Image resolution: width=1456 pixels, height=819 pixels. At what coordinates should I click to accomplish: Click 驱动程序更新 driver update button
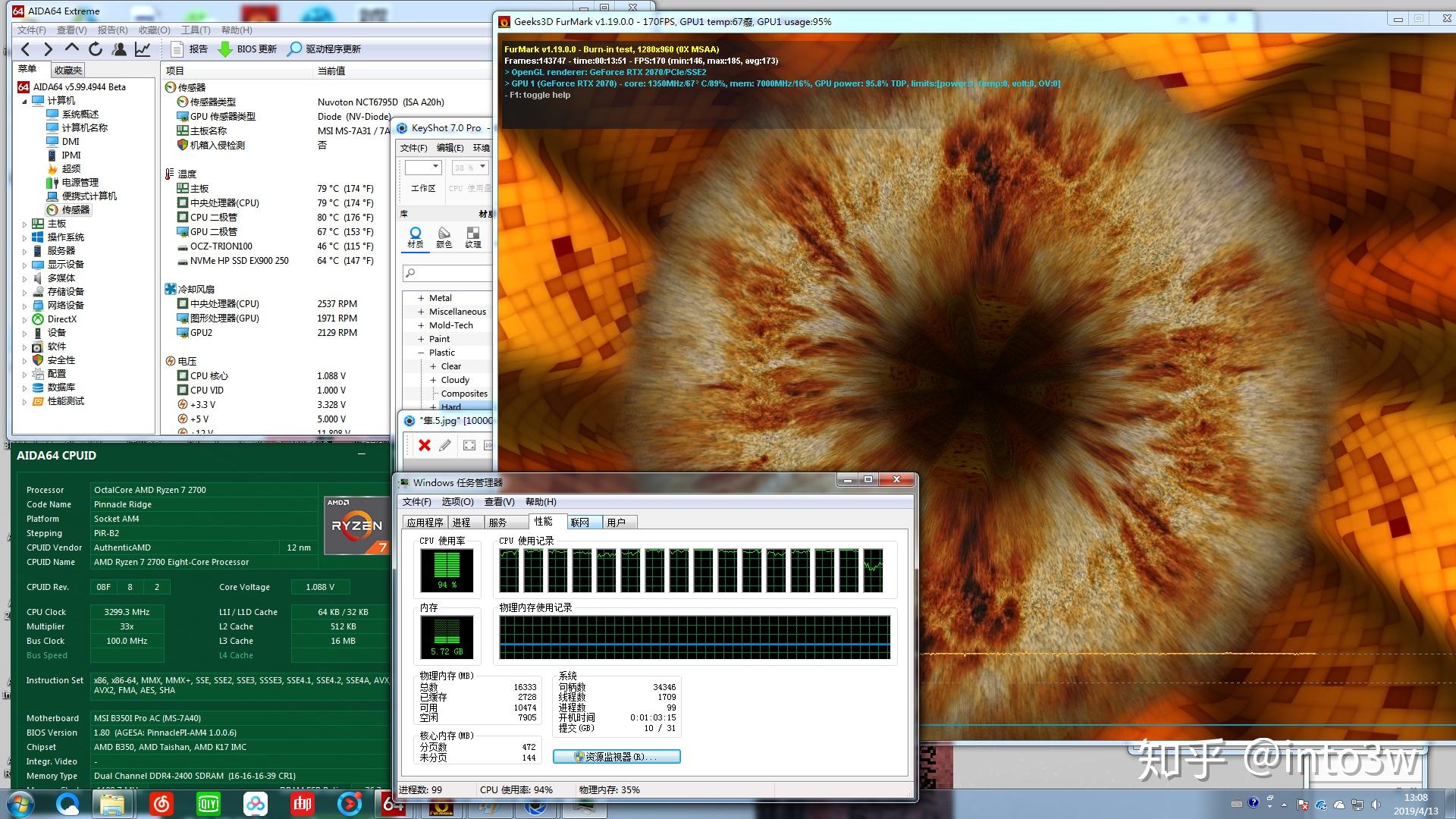[324, 49]
